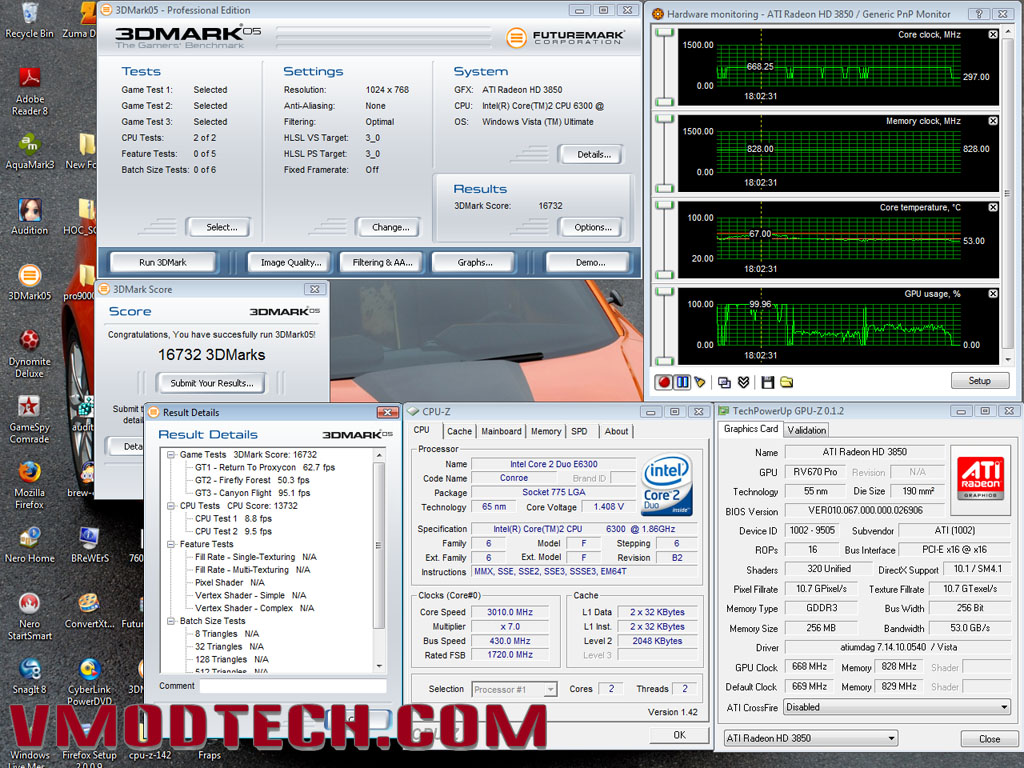Image resolution: width=1024 pixels, height=768 pixels.
Task: Click the Filtering & AA... button
Action: pyautogui.click(x=382, y=263)
